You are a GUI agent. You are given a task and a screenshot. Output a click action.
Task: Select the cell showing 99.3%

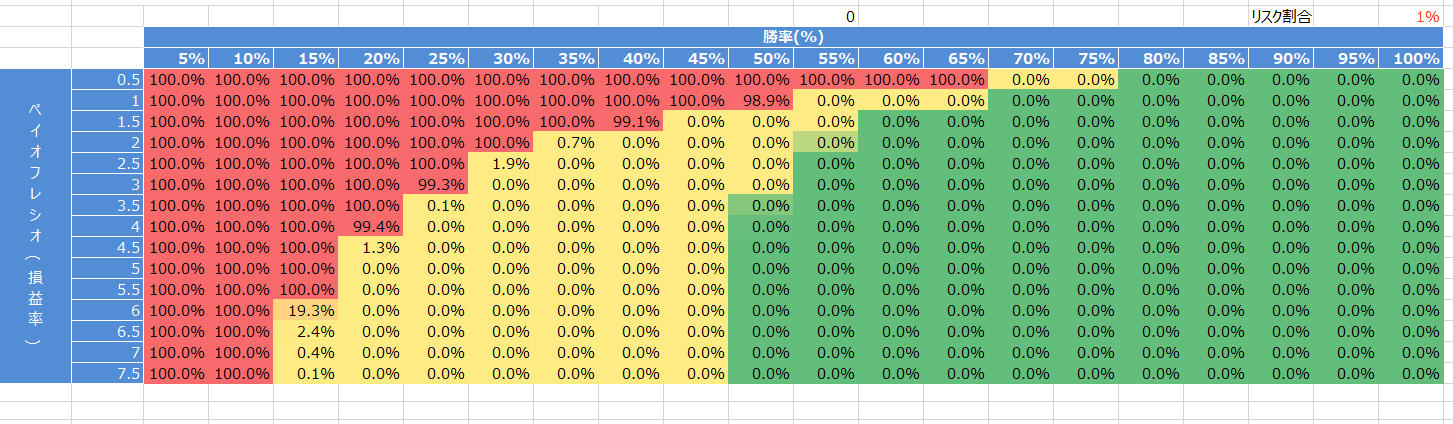tap(436, 184)
